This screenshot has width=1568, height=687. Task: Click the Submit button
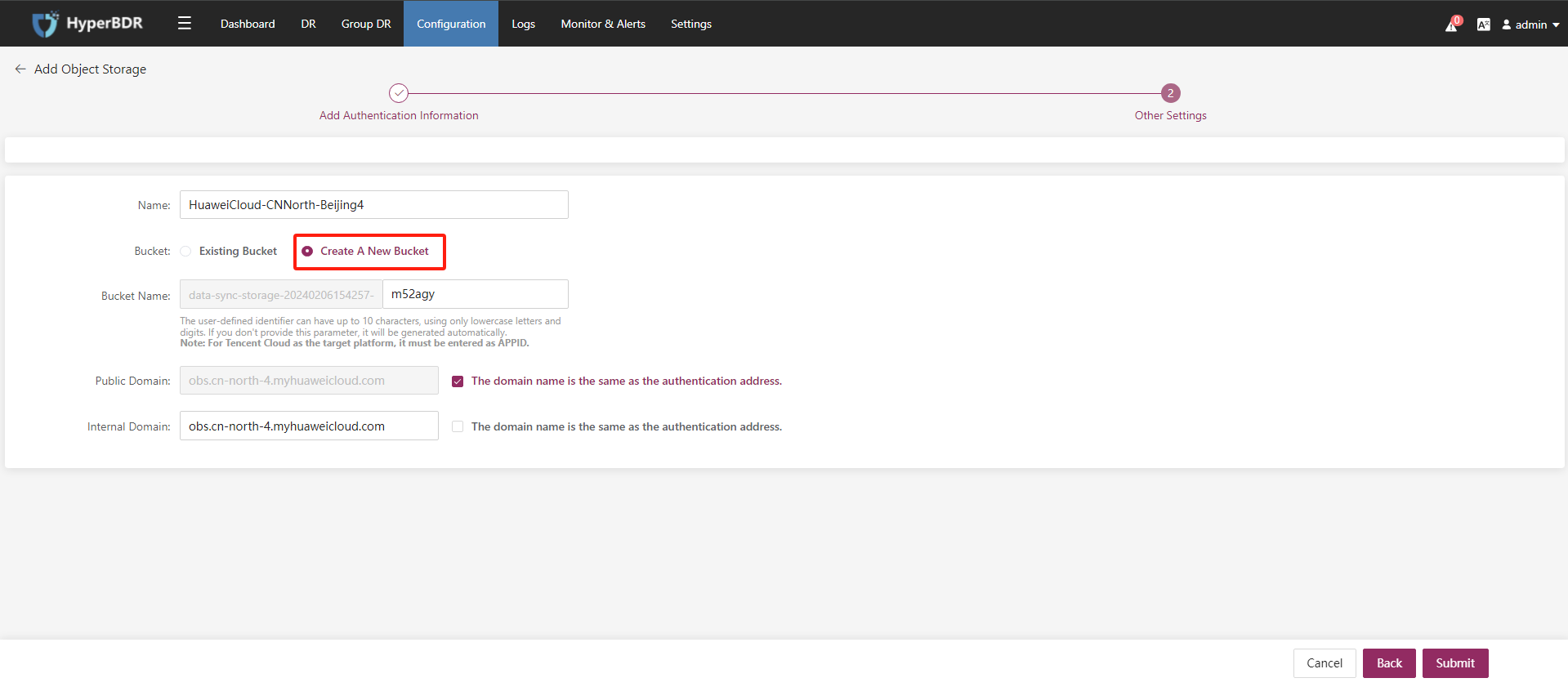(x=1455, y=663)
